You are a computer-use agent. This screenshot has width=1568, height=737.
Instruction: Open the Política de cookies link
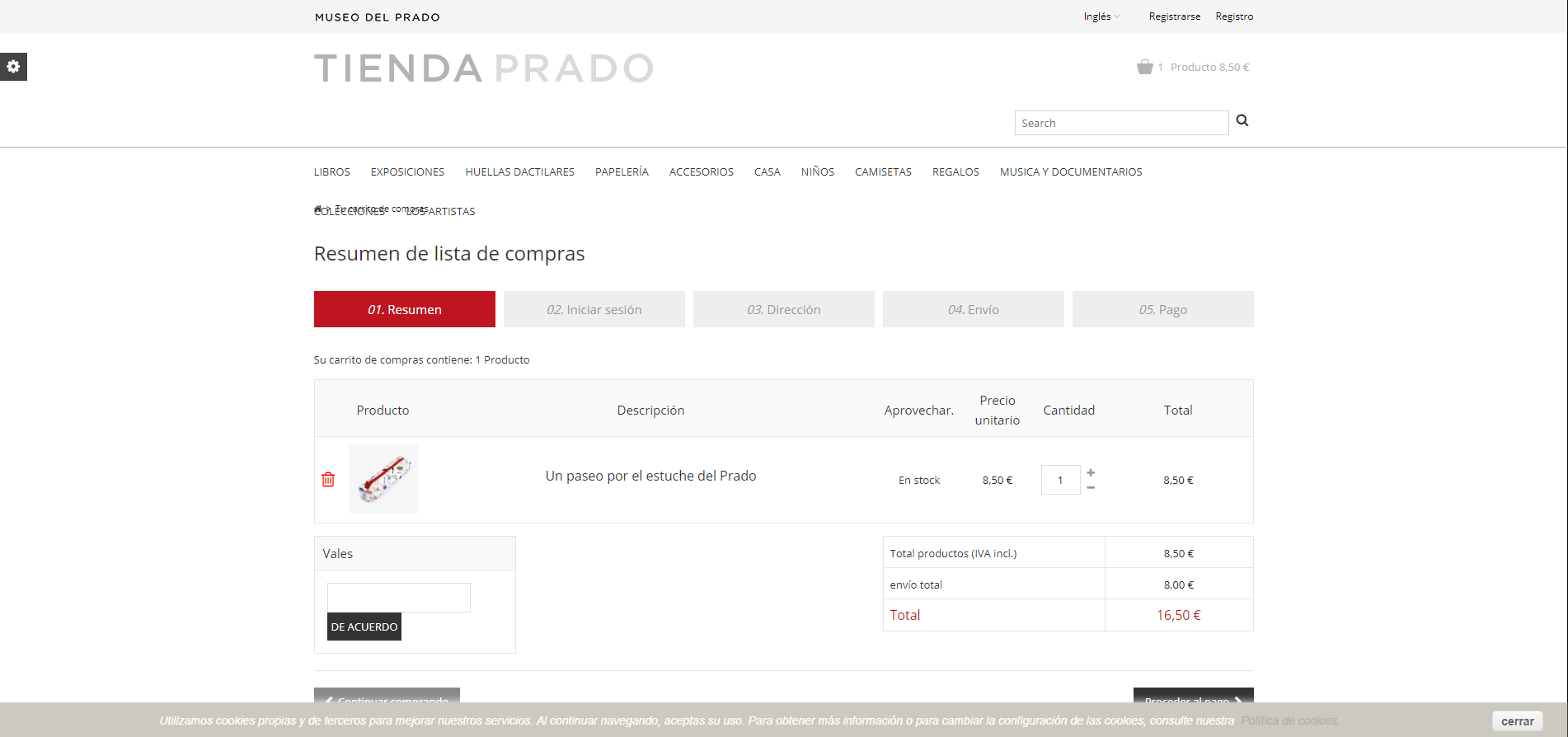pos(1289,721)
